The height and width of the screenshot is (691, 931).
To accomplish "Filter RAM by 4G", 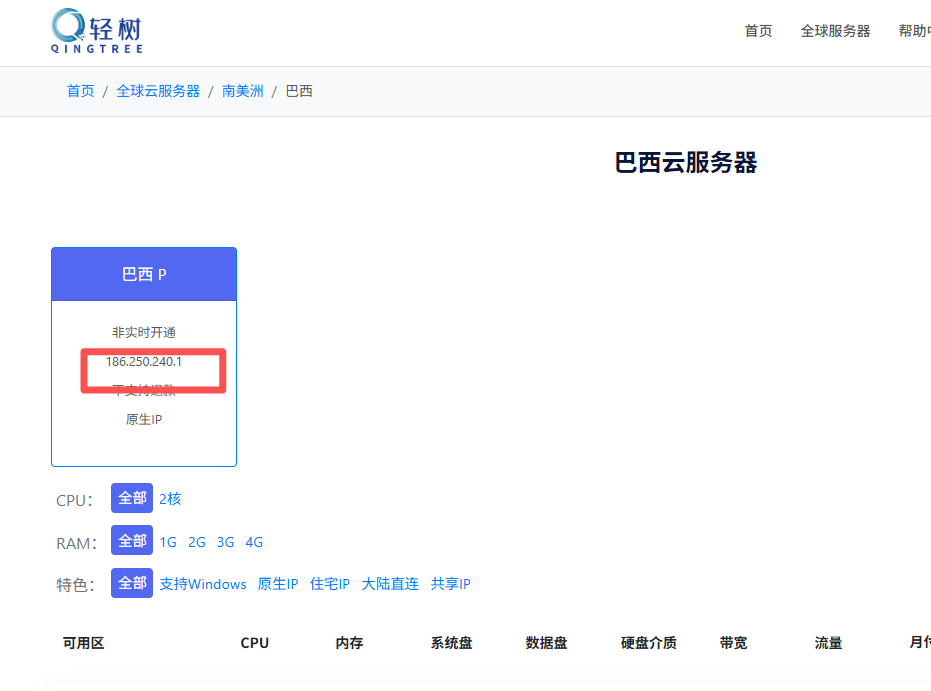I will (x=255, y=542).
